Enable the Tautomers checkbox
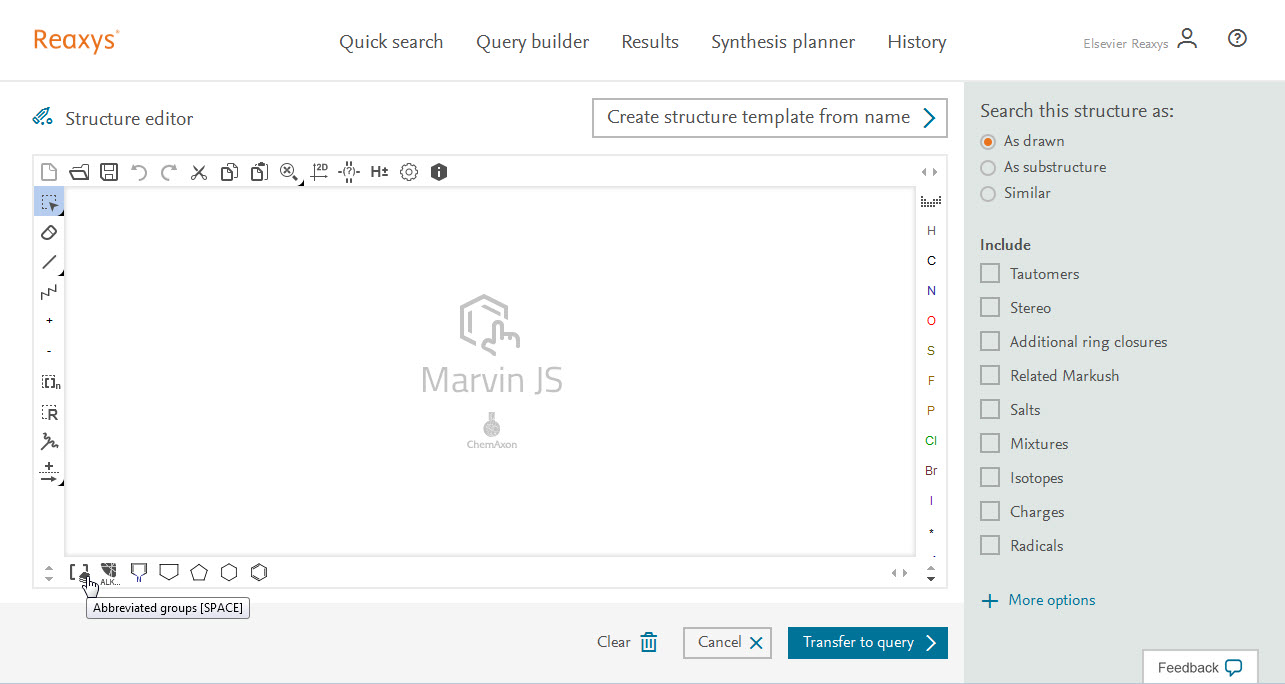Screen dimensions: 1285x684 coord(990,273)
